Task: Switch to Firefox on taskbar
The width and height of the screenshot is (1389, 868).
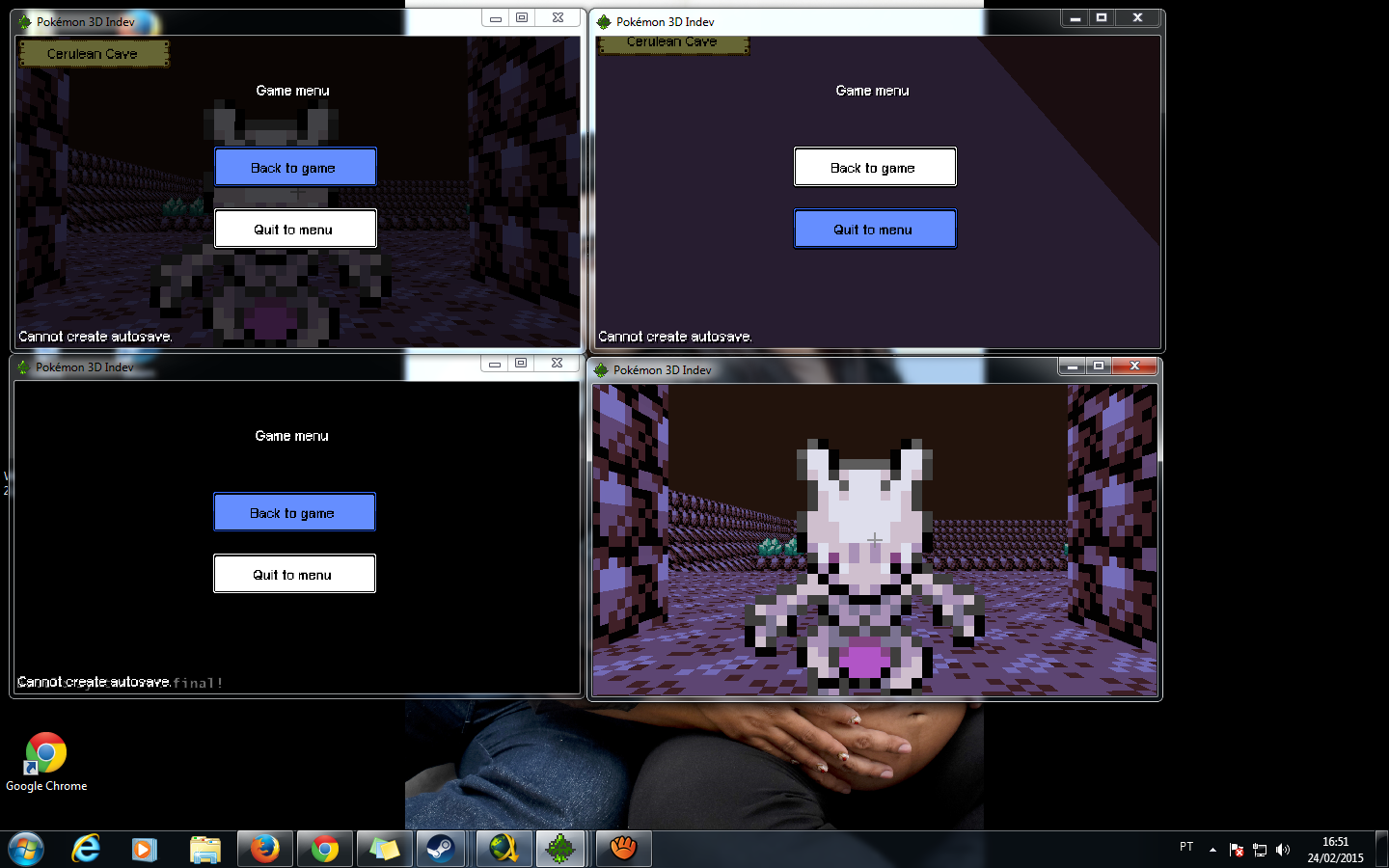Action: pos(264,849)
